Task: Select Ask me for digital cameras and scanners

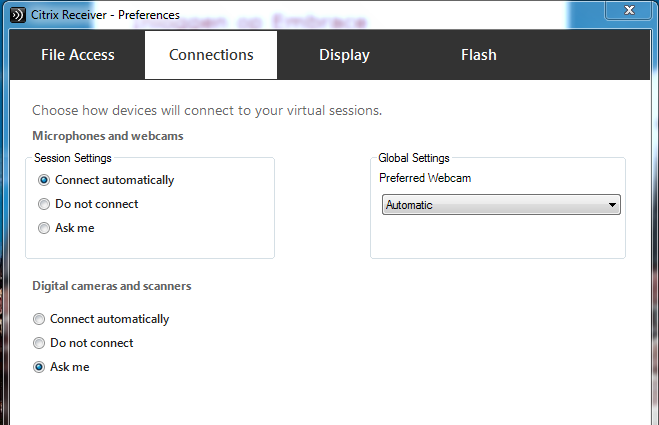Action: click(39, 367)
